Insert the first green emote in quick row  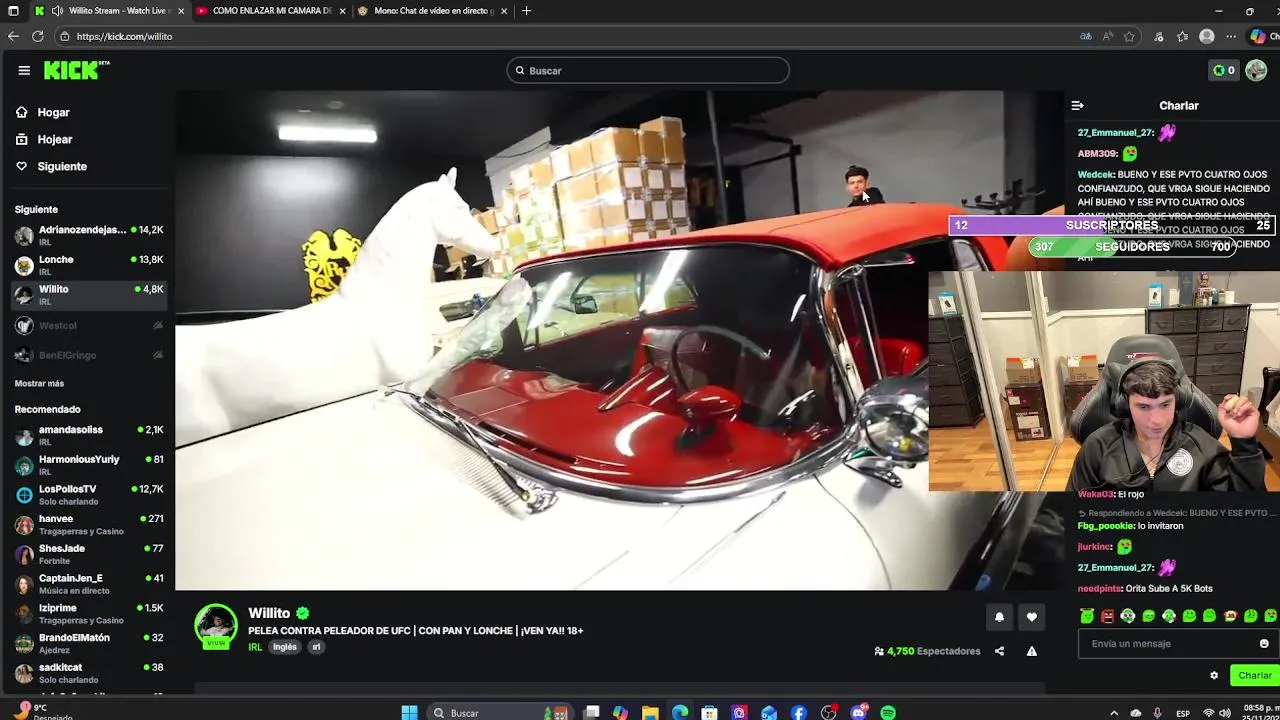1087,616
